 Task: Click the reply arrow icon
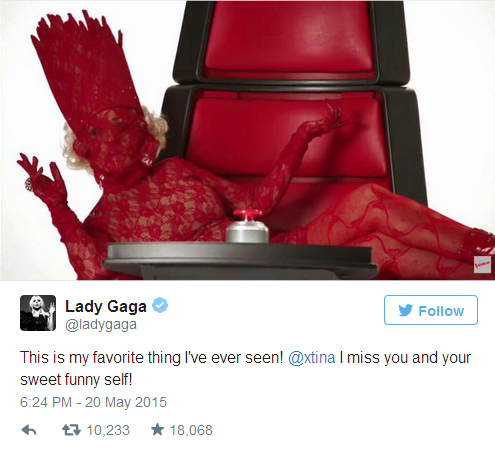pyautogui.click(x=29, y=430)
